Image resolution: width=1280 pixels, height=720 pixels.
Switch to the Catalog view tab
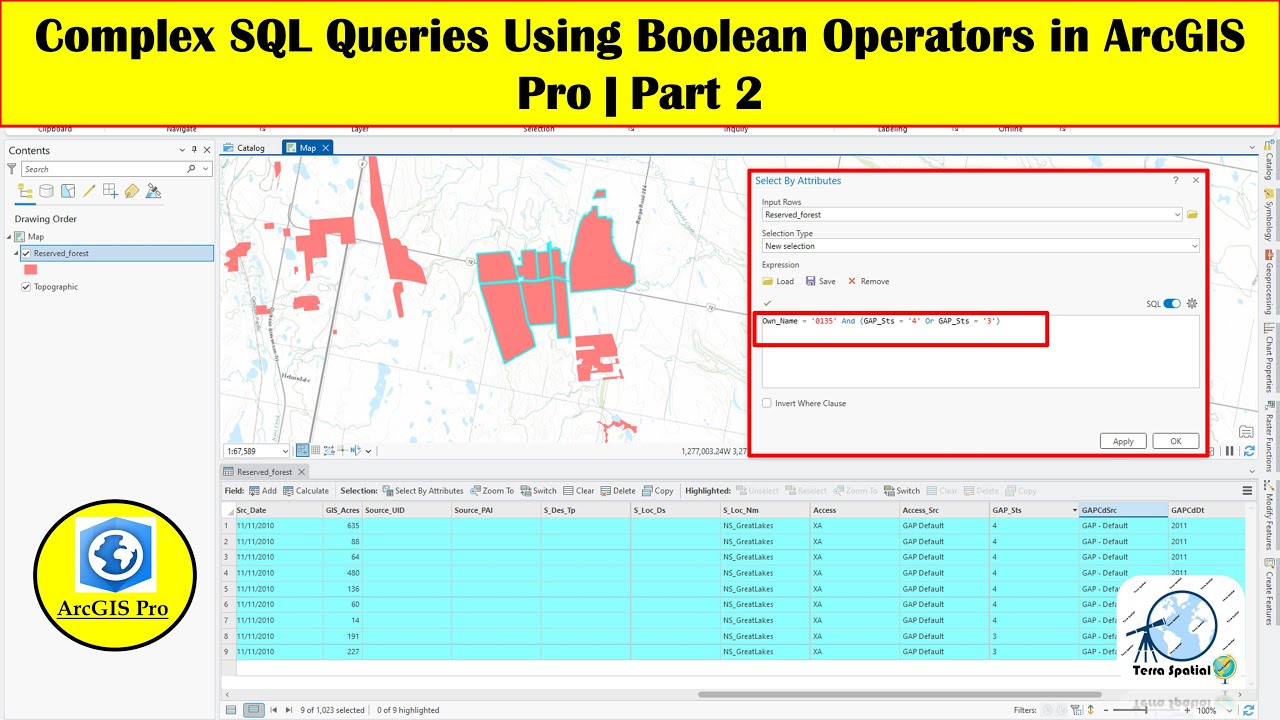(x=245, y=148)
